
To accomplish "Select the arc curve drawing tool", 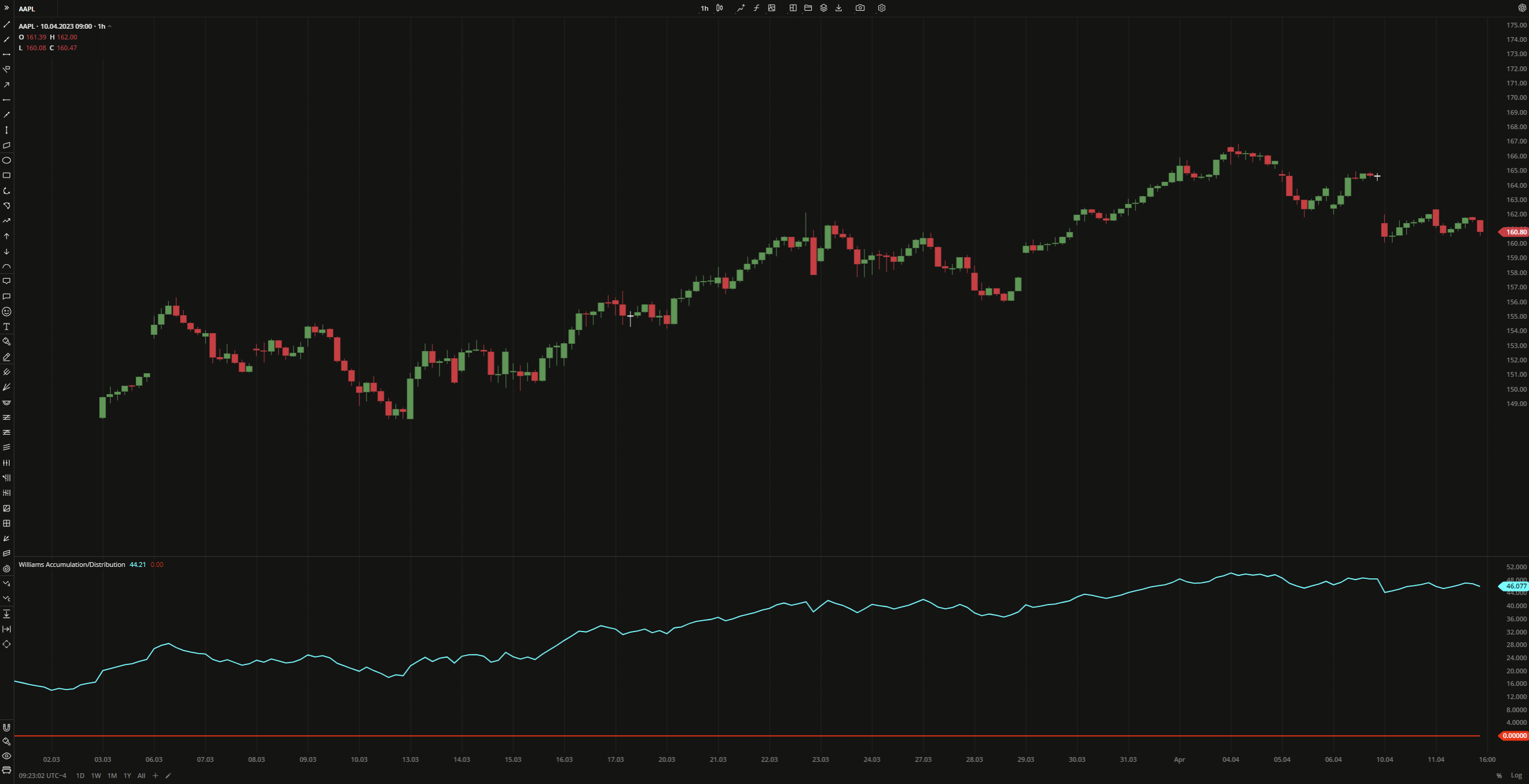I will (x=7, y=267).
